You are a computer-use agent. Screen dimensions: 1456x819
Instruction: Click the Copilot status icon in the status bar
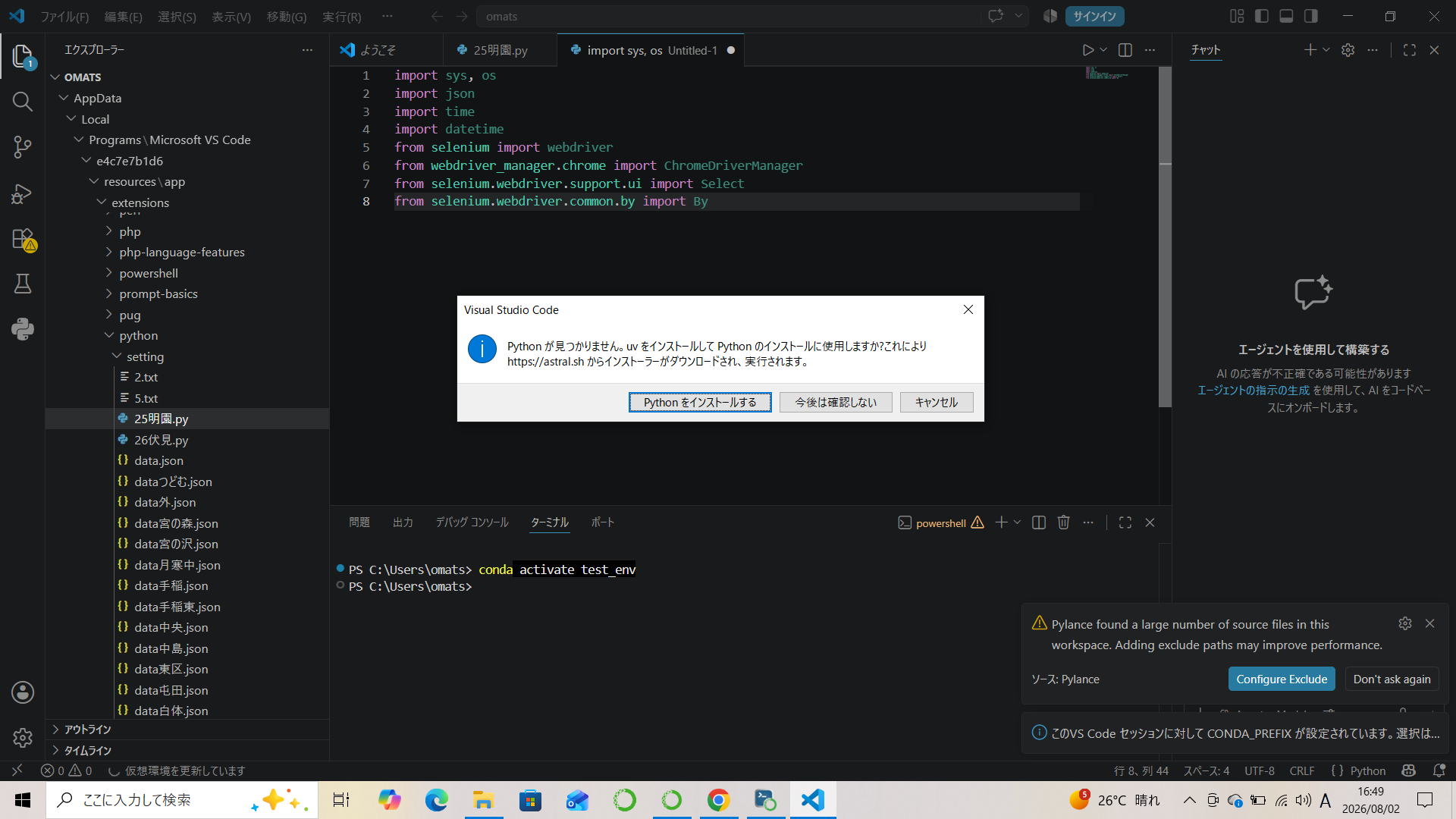coord(1409,770)
